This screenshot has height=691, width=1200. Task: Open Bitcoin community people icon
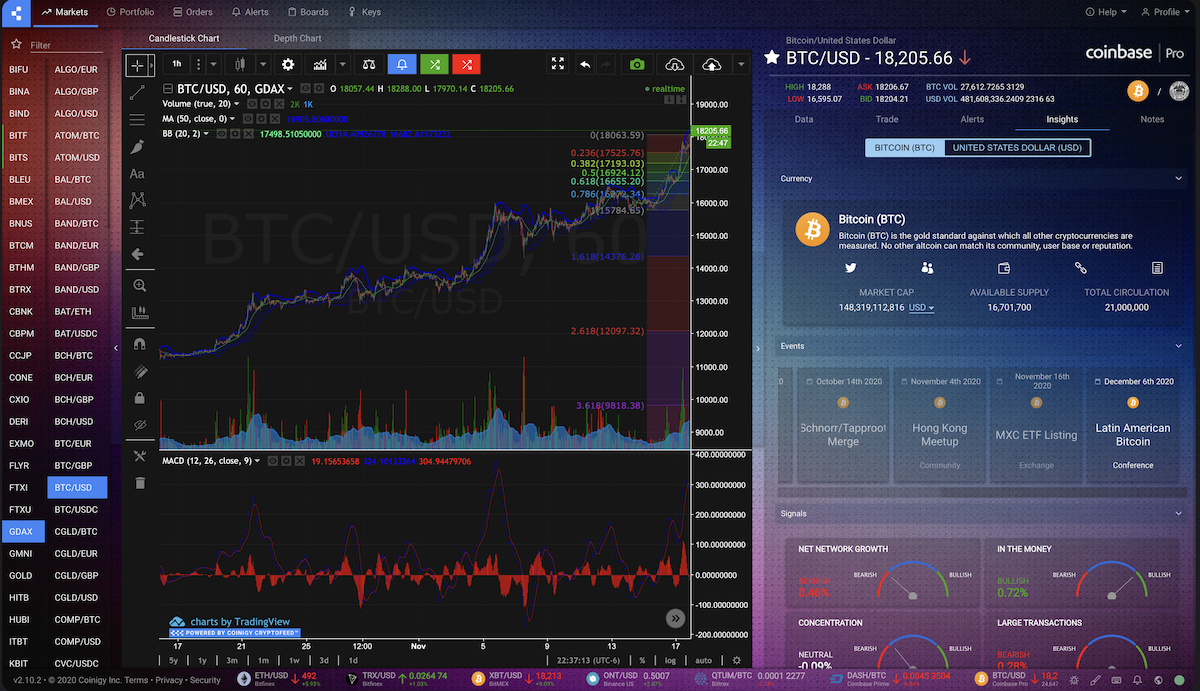pyautogui.click(x=928, y=268)
